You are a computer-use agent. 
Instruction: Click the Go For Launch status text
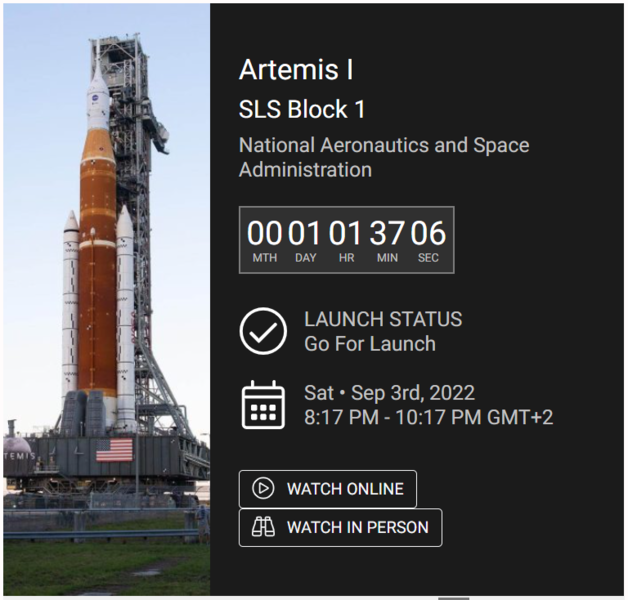(x=370, y=344)
